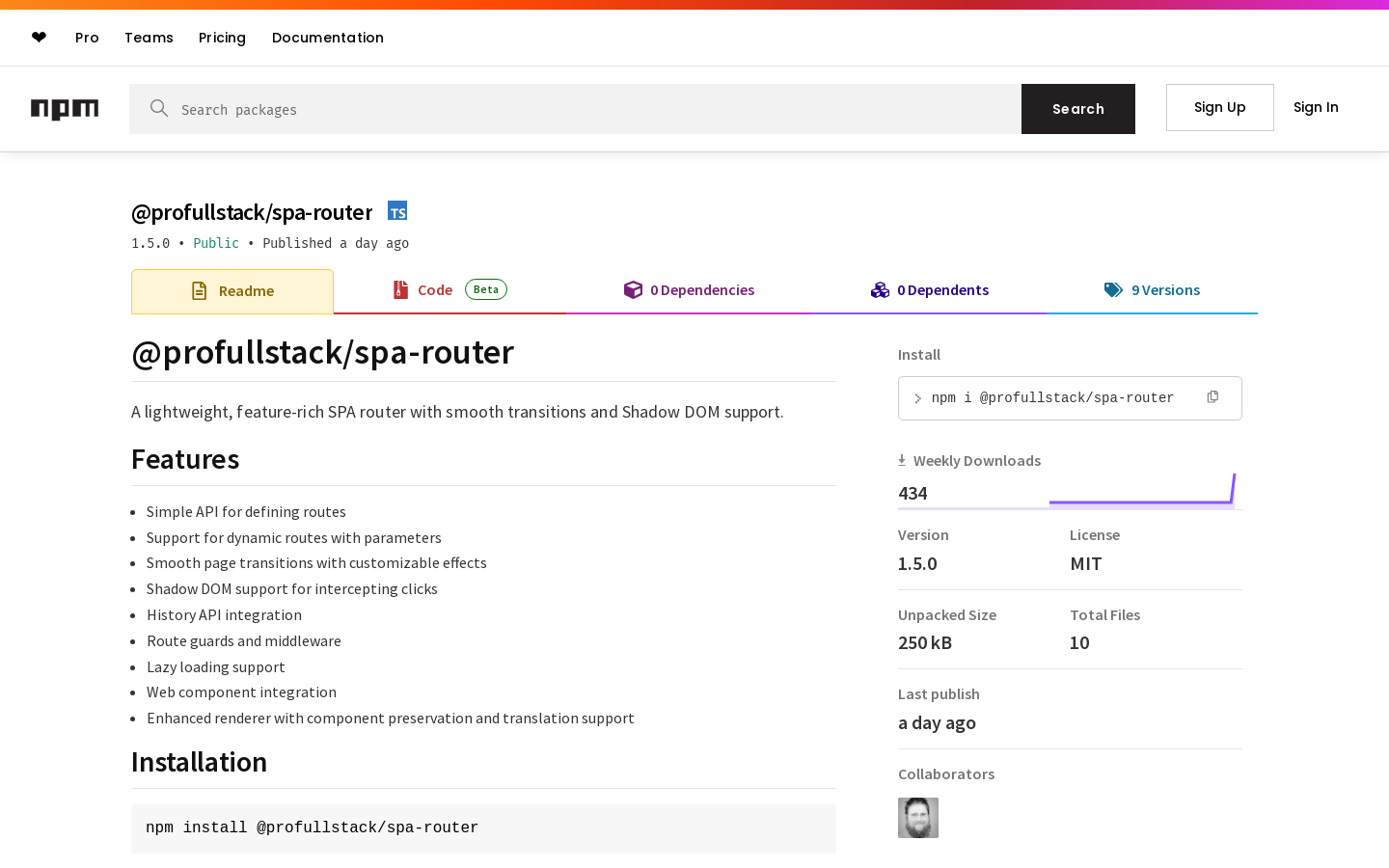
Task: Click the Versions tags icon
Action: [1113, 289]
